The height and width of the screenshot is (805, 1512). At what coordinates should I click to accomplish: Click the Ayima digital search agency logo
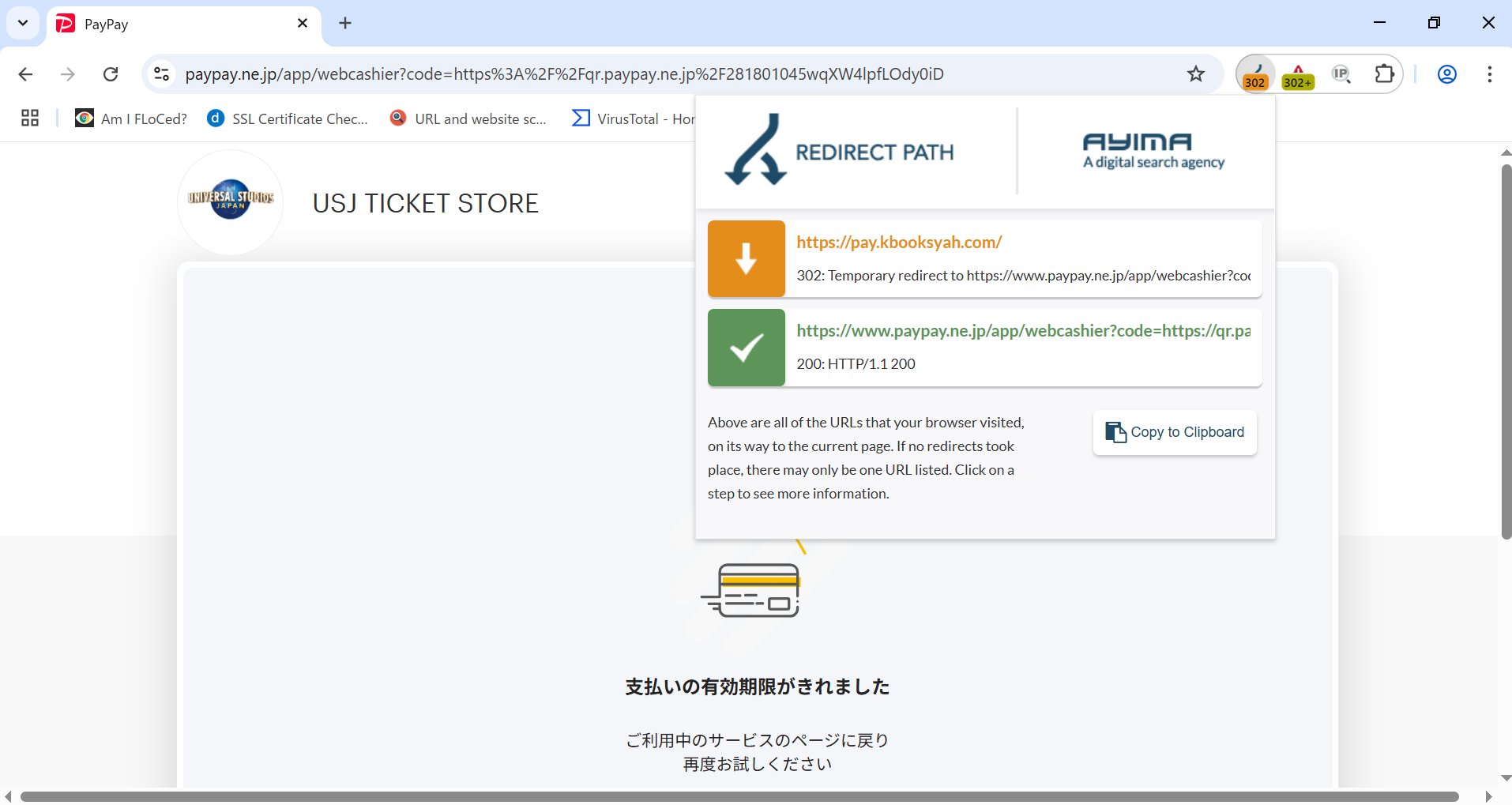click(1153, 151)
